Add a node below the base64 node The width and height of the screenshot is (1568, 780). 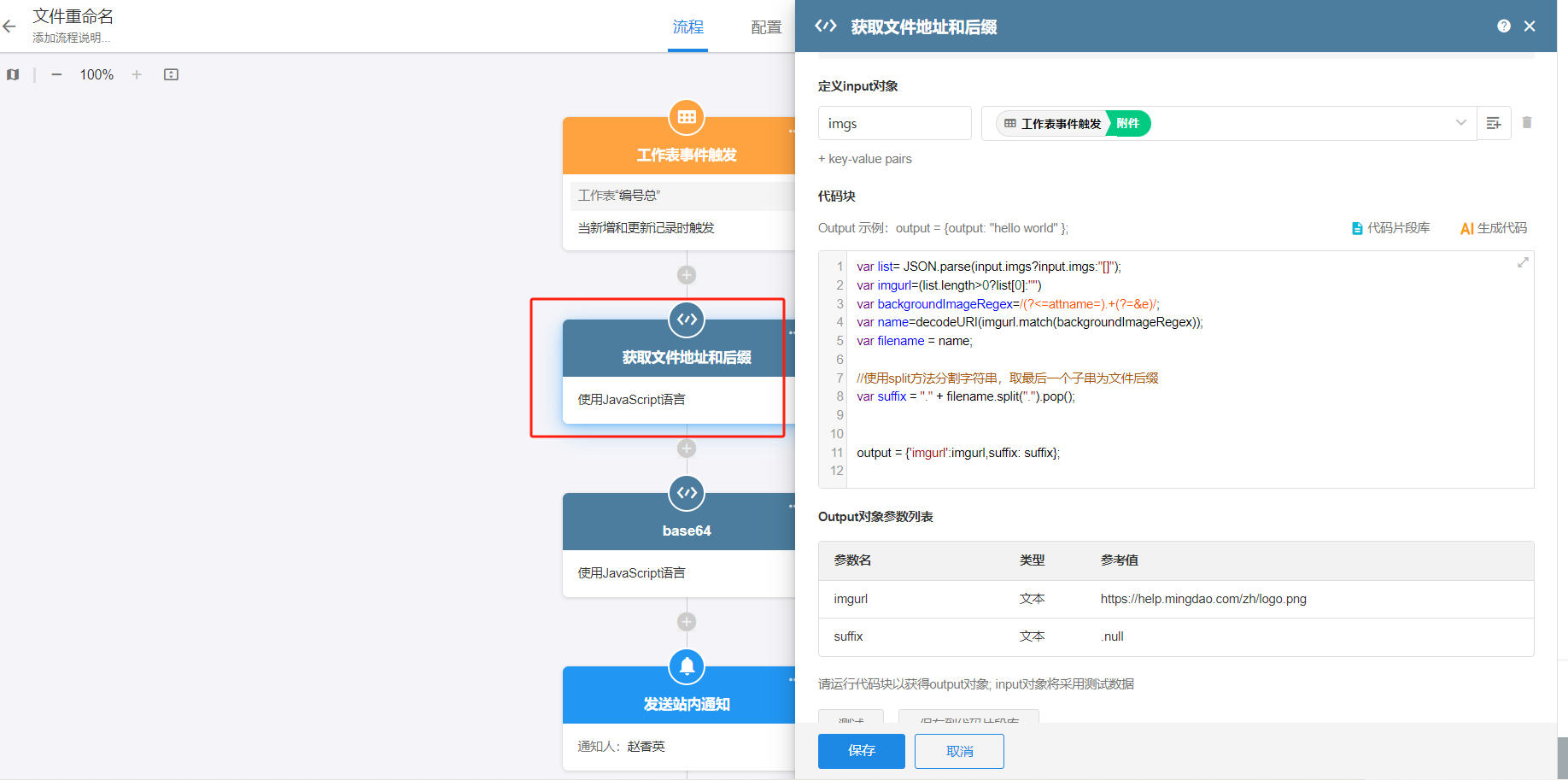687,622
